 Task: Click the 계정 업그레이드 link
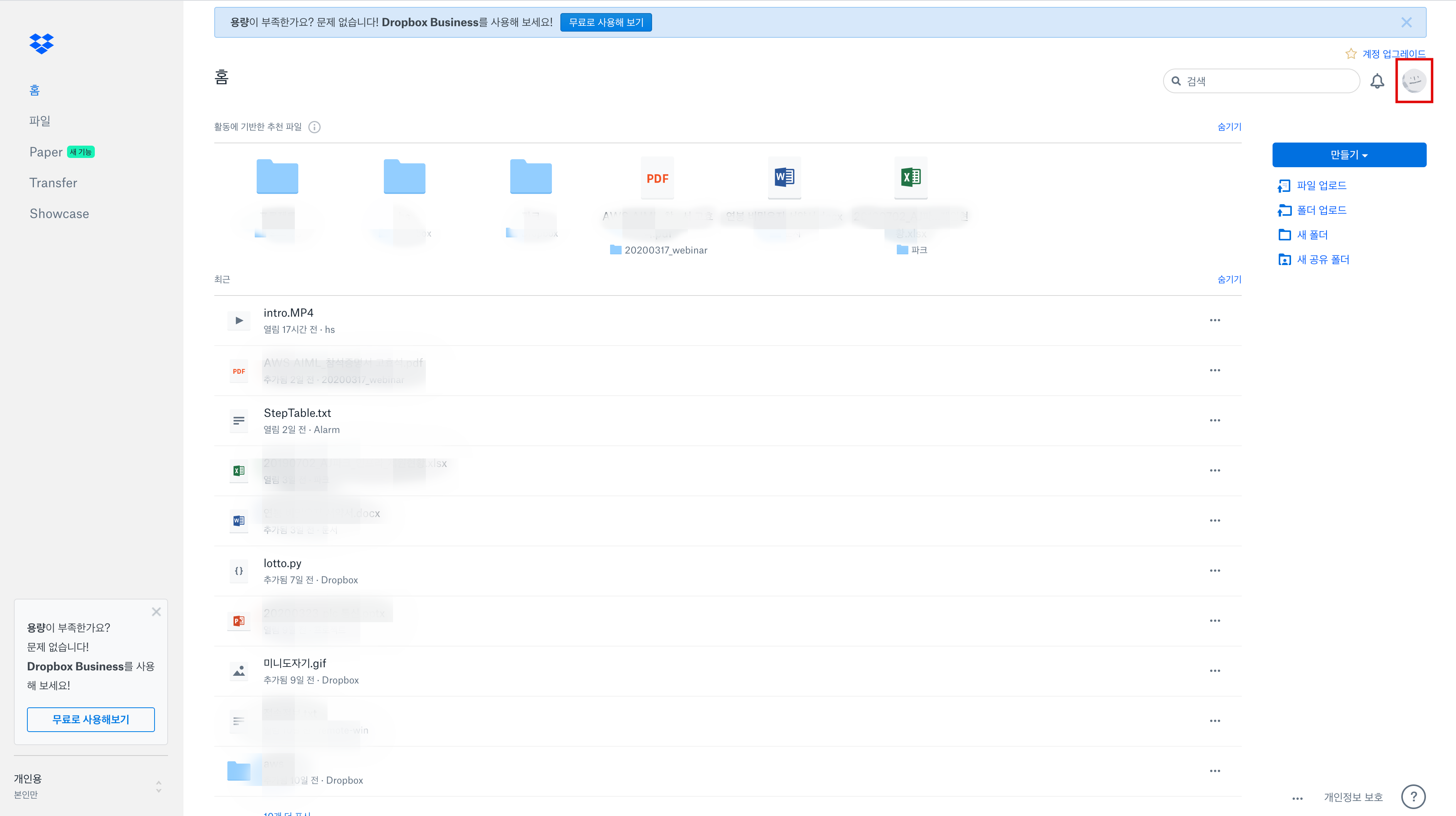1393,54
